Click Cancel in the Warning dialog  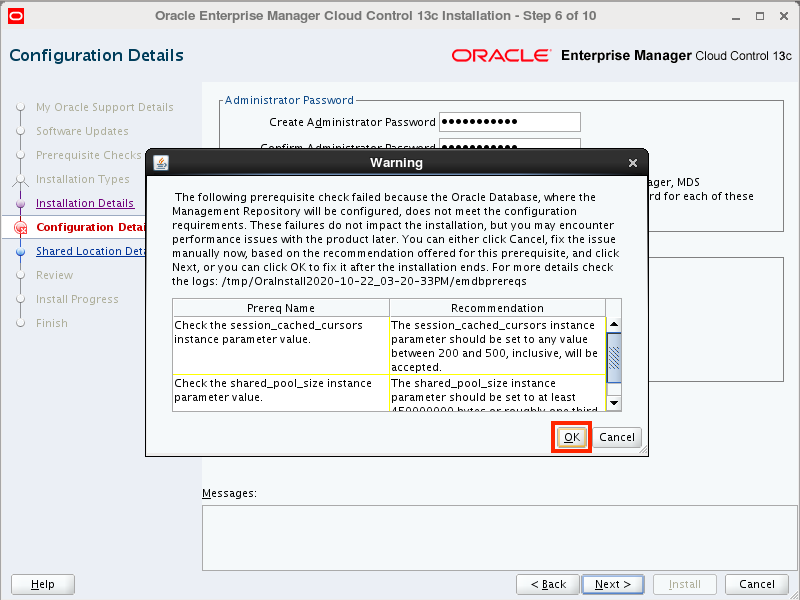pyautogui.click(x=617, y=437)
